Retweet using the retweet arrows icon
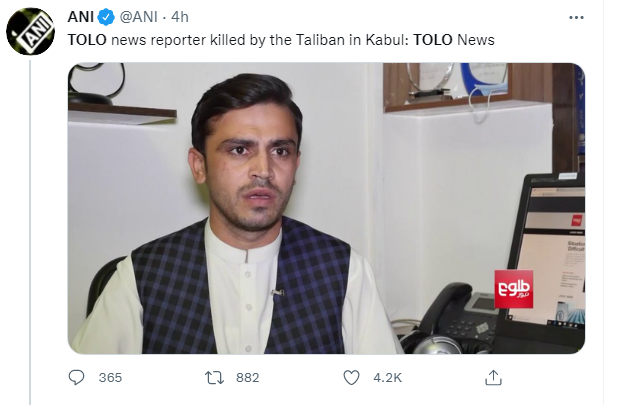 pyautogui.click(x=214, y=378)
